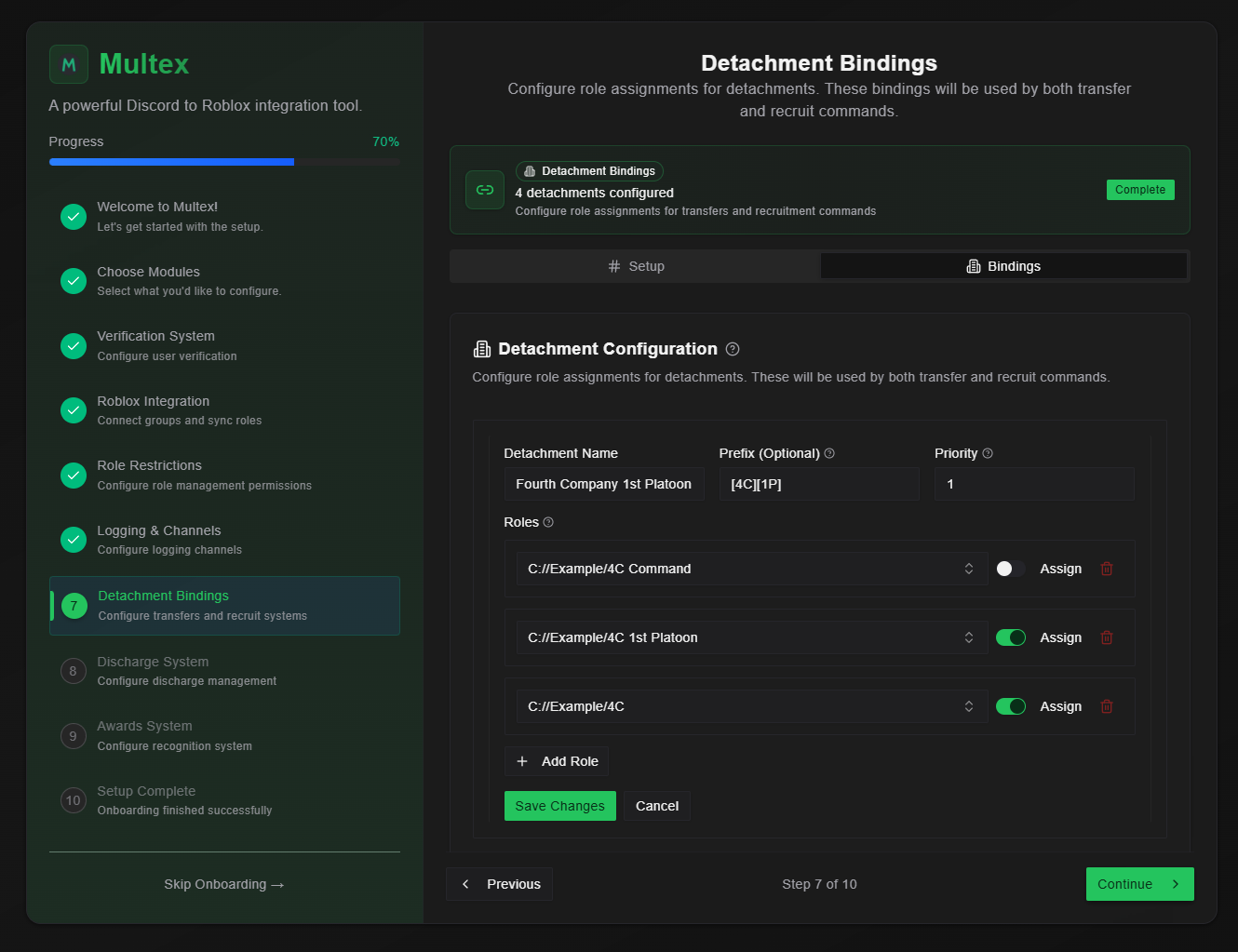
Task: Open the Awards System step
Action: [224, 736]
